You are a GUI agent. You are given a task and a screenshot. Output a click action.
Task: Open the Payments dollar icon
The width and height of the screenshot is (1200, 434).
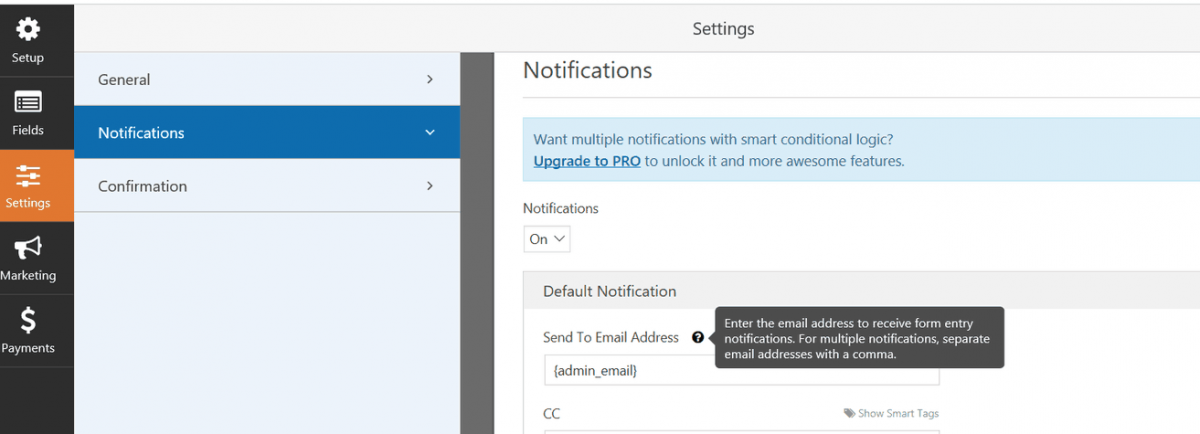pyautogui.click(x=28, y=321)
